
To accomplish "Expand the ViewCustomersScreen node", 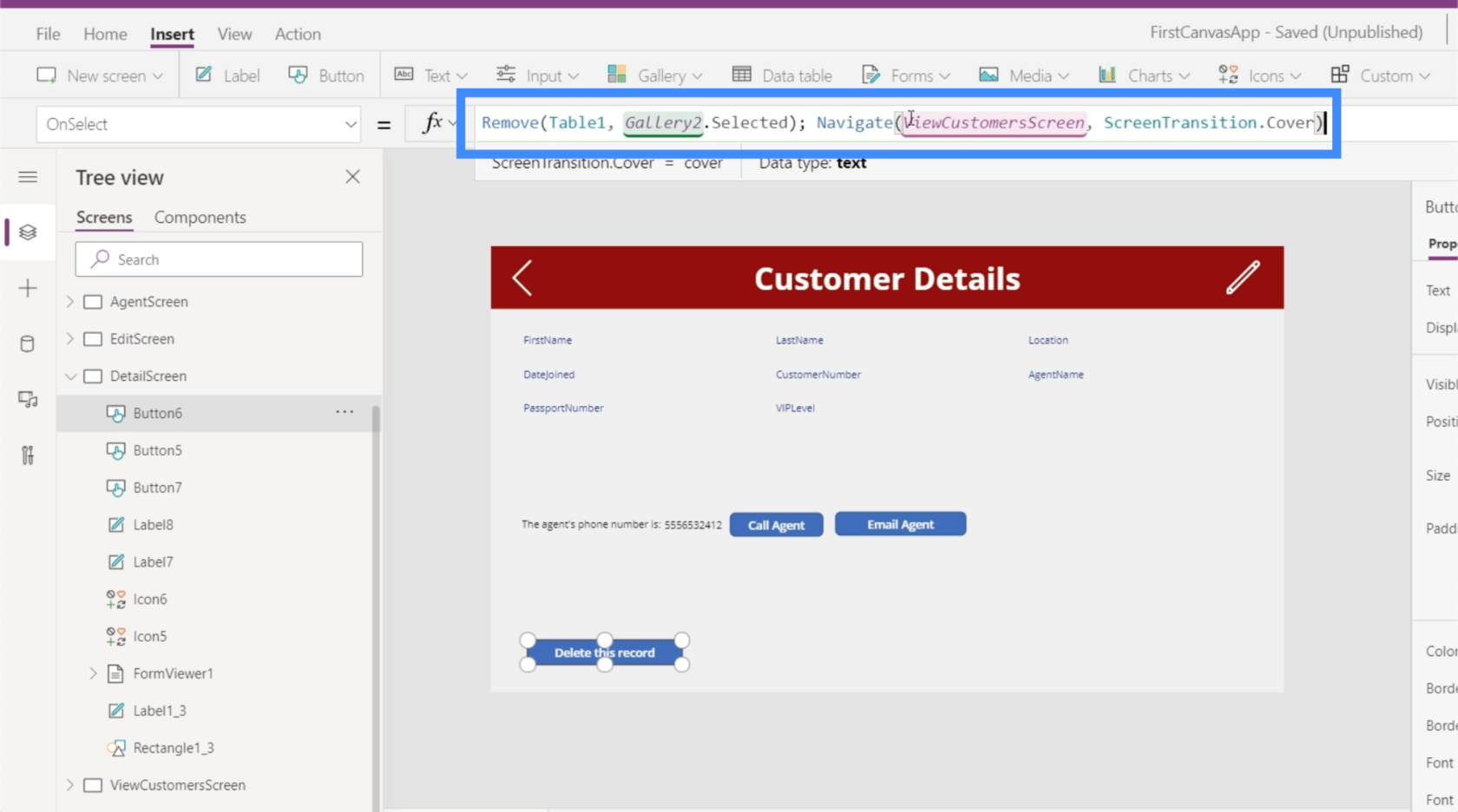I will point(70,785).
